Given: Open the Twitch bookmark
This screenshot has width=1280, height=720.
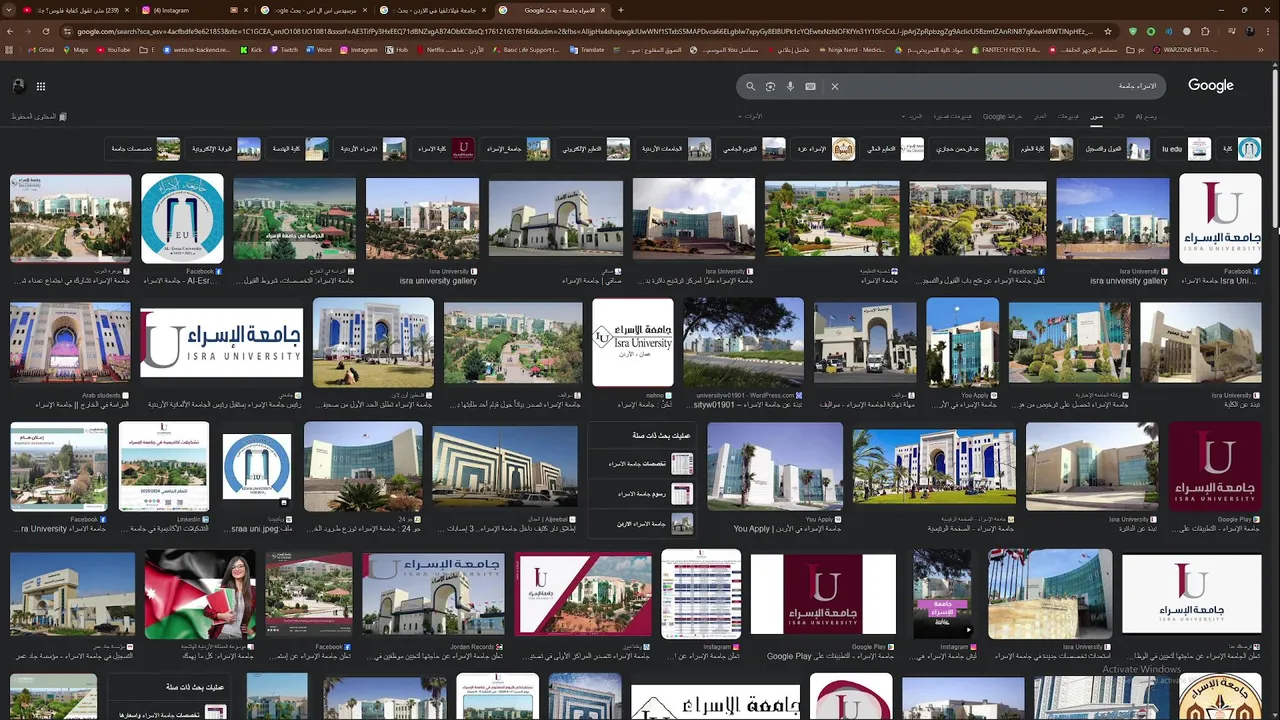Looking at the screenshot, I should (284, 49).
